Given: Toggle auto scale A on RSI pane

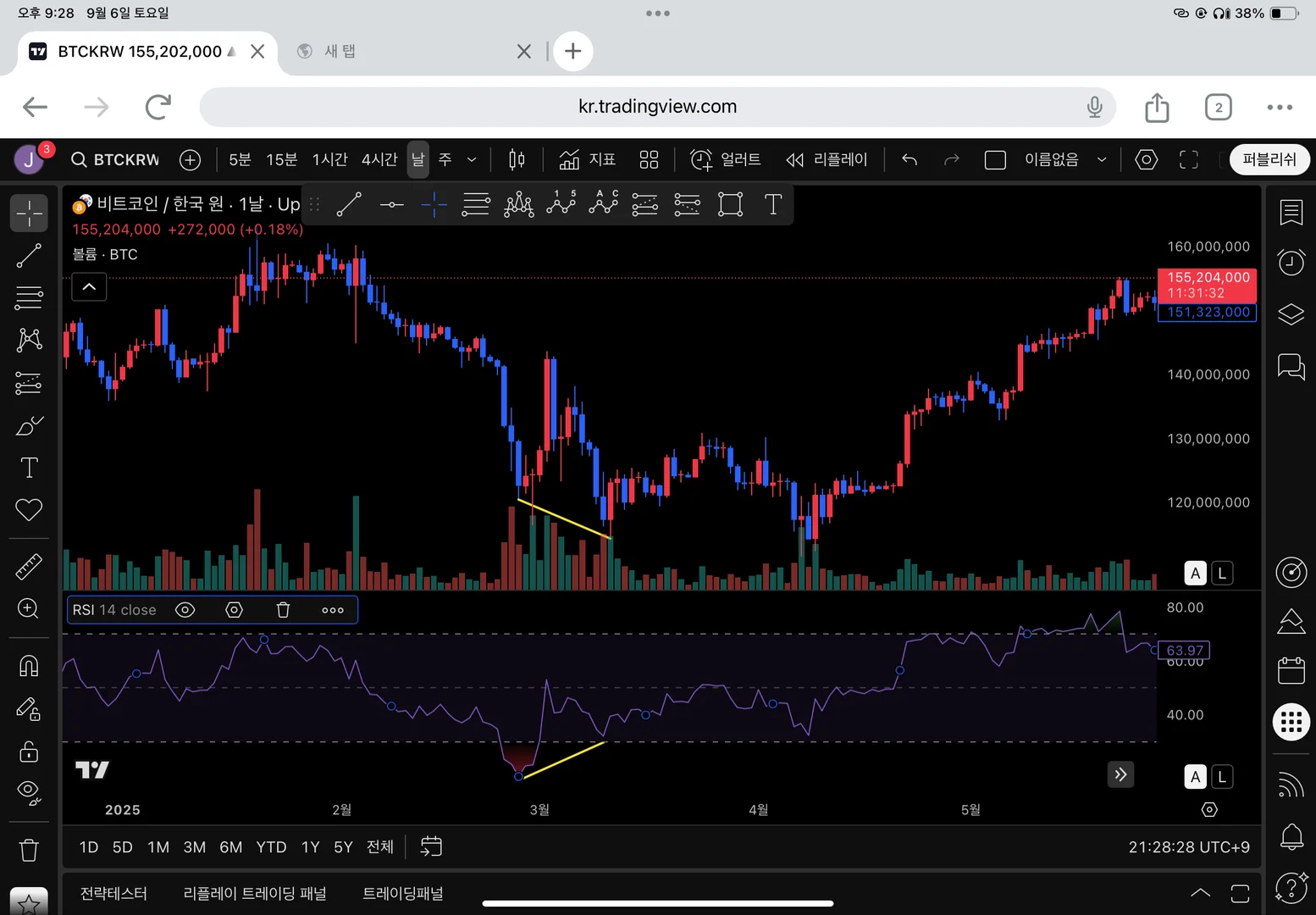Looking at the screenshot, I should 1195,777.
